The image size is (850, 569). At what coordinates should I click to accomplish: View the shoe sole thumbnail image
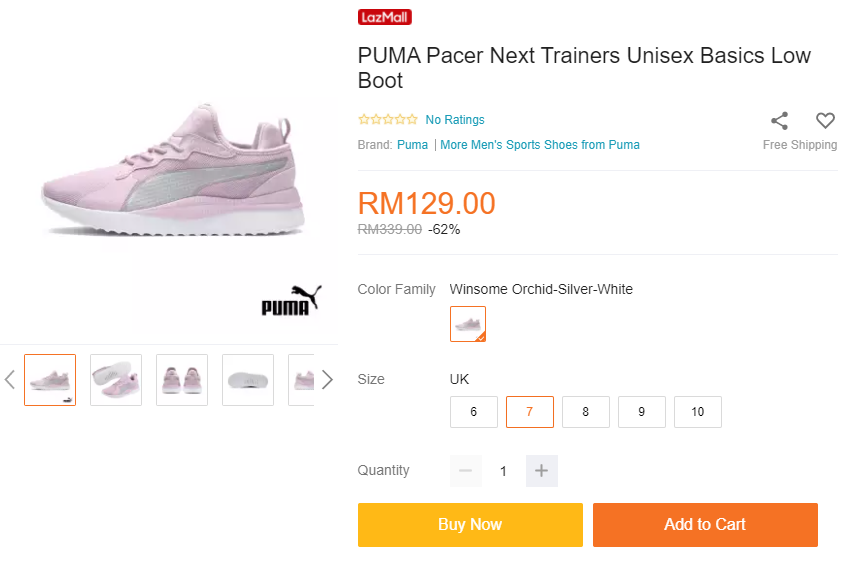[x=248, y=380]
